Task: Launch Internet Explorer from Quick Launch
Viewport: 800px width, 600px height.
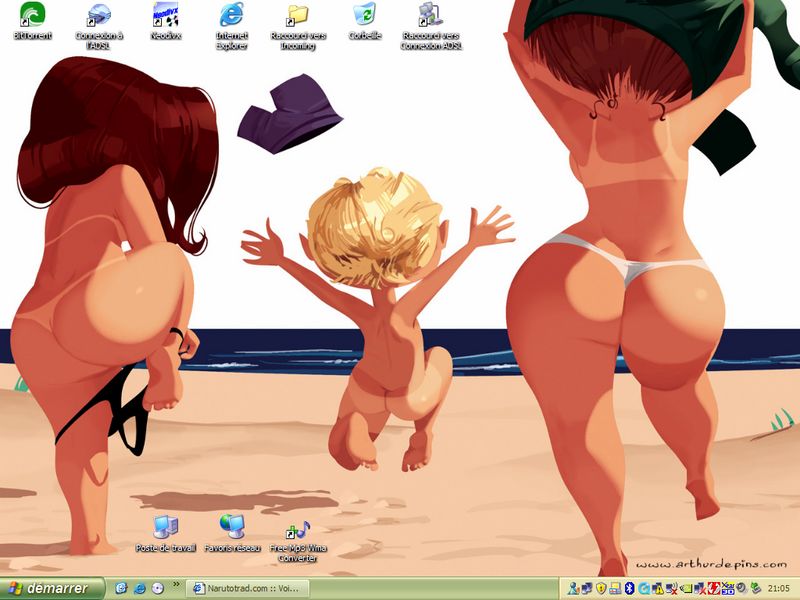Action: click(140, 588)
